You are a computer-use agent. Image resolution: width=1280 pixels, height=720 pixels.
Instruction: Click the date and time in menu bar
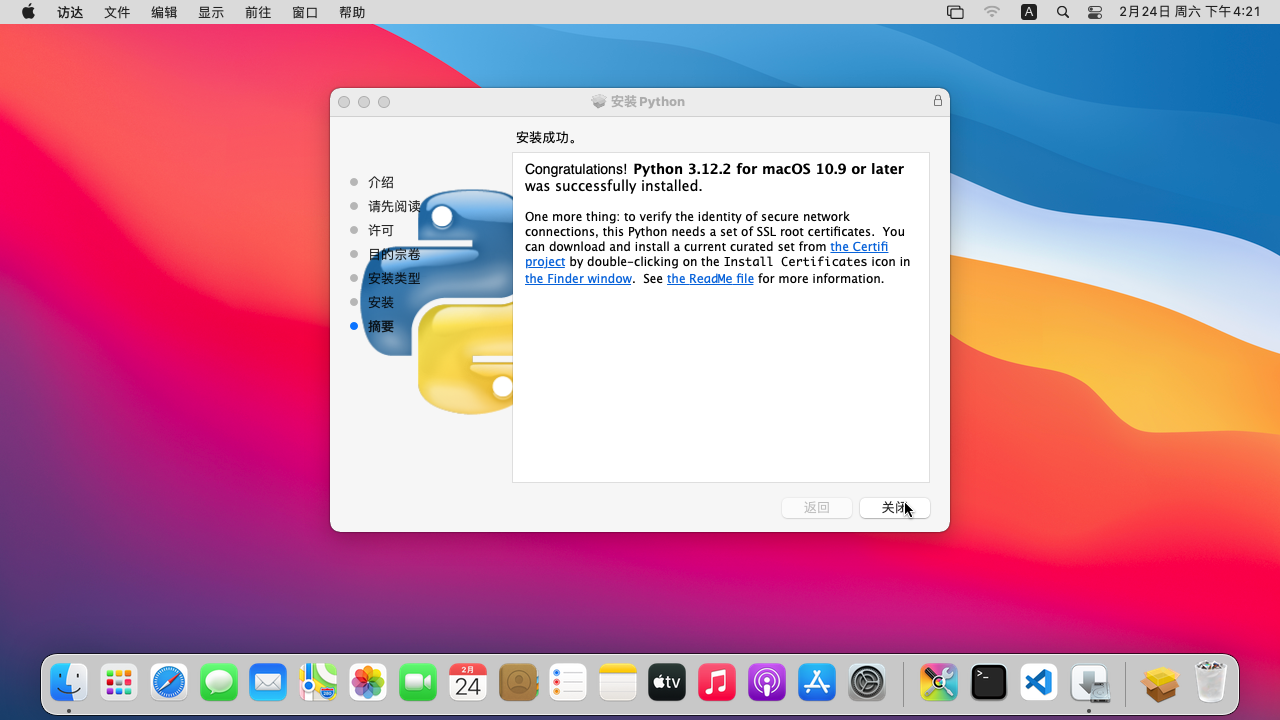1190,12
